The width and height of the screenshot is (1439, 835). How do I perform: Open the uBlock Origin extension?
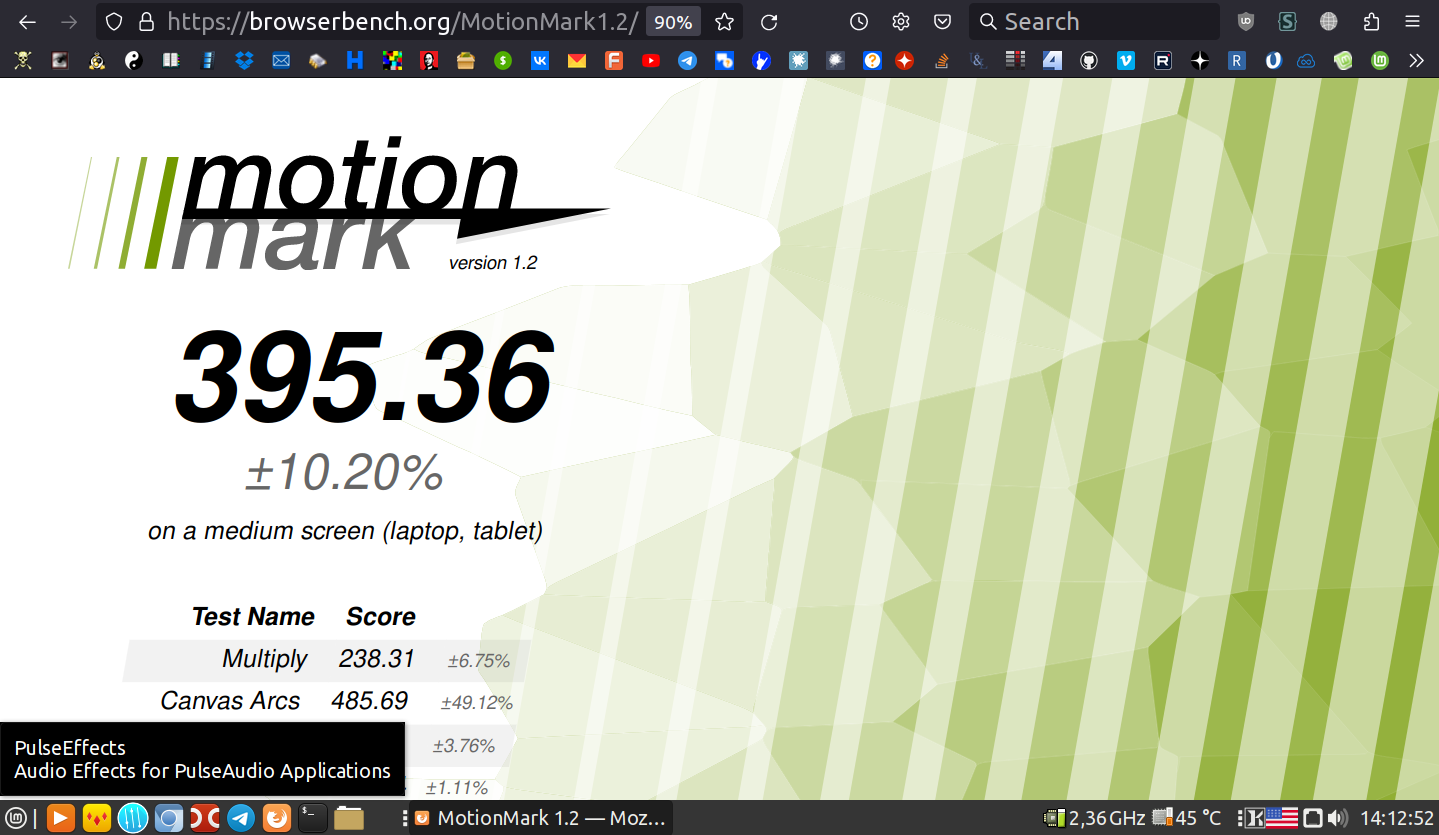(x=1246, y=22)
